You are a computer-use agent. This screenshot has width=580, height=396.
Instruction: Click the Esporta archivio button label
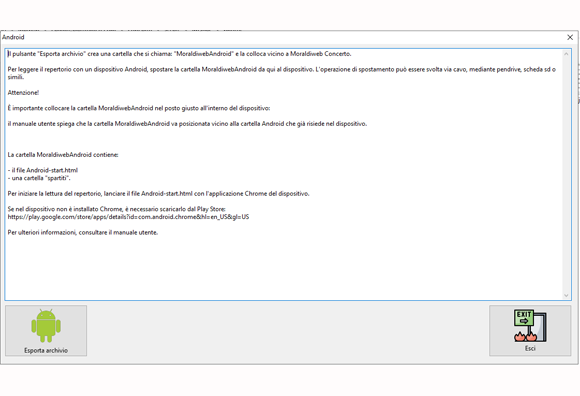pyautogui.click(x=46, y=351)
